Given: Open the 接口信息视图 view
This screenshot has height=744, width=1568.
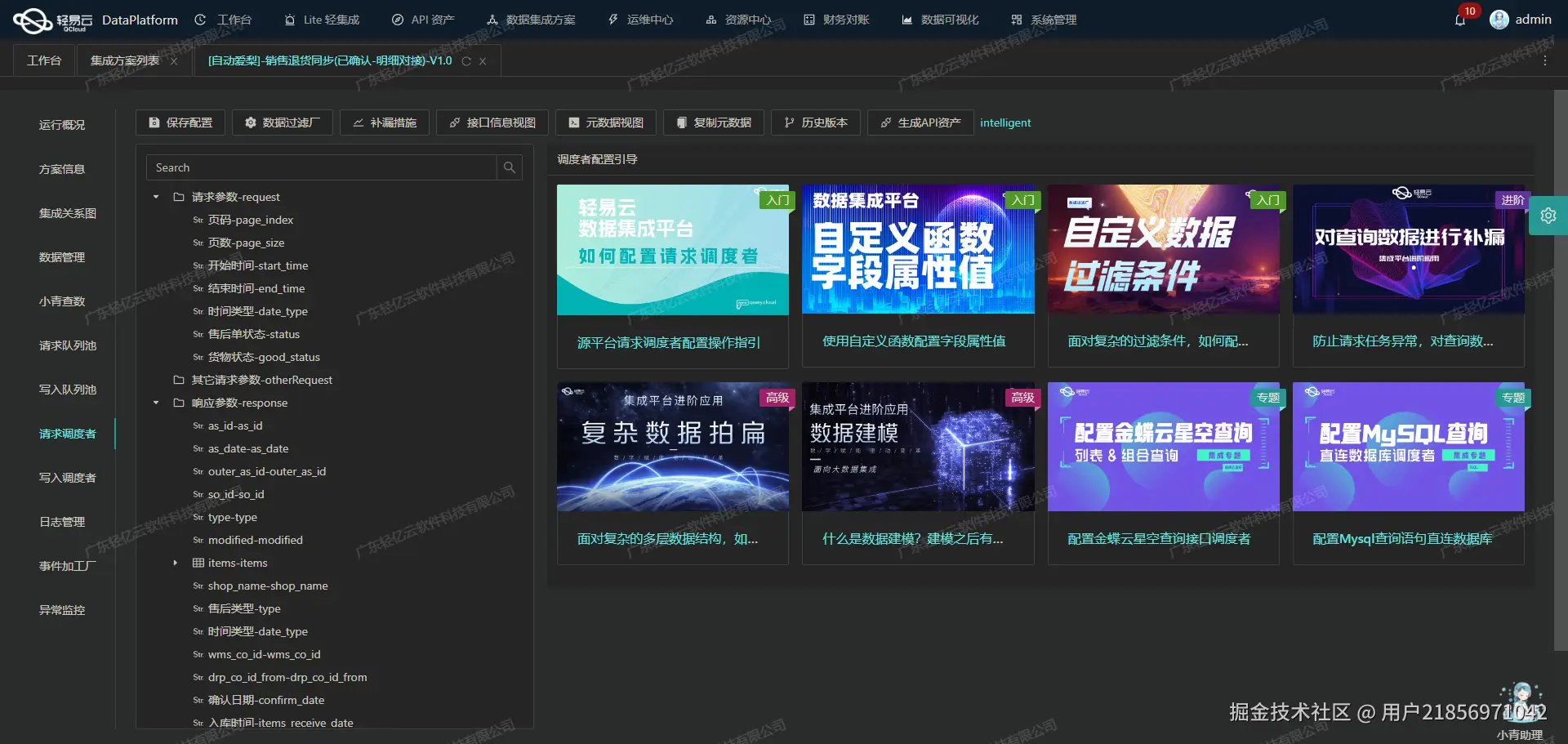Looking at the screenshot, I should coord(491,123).
